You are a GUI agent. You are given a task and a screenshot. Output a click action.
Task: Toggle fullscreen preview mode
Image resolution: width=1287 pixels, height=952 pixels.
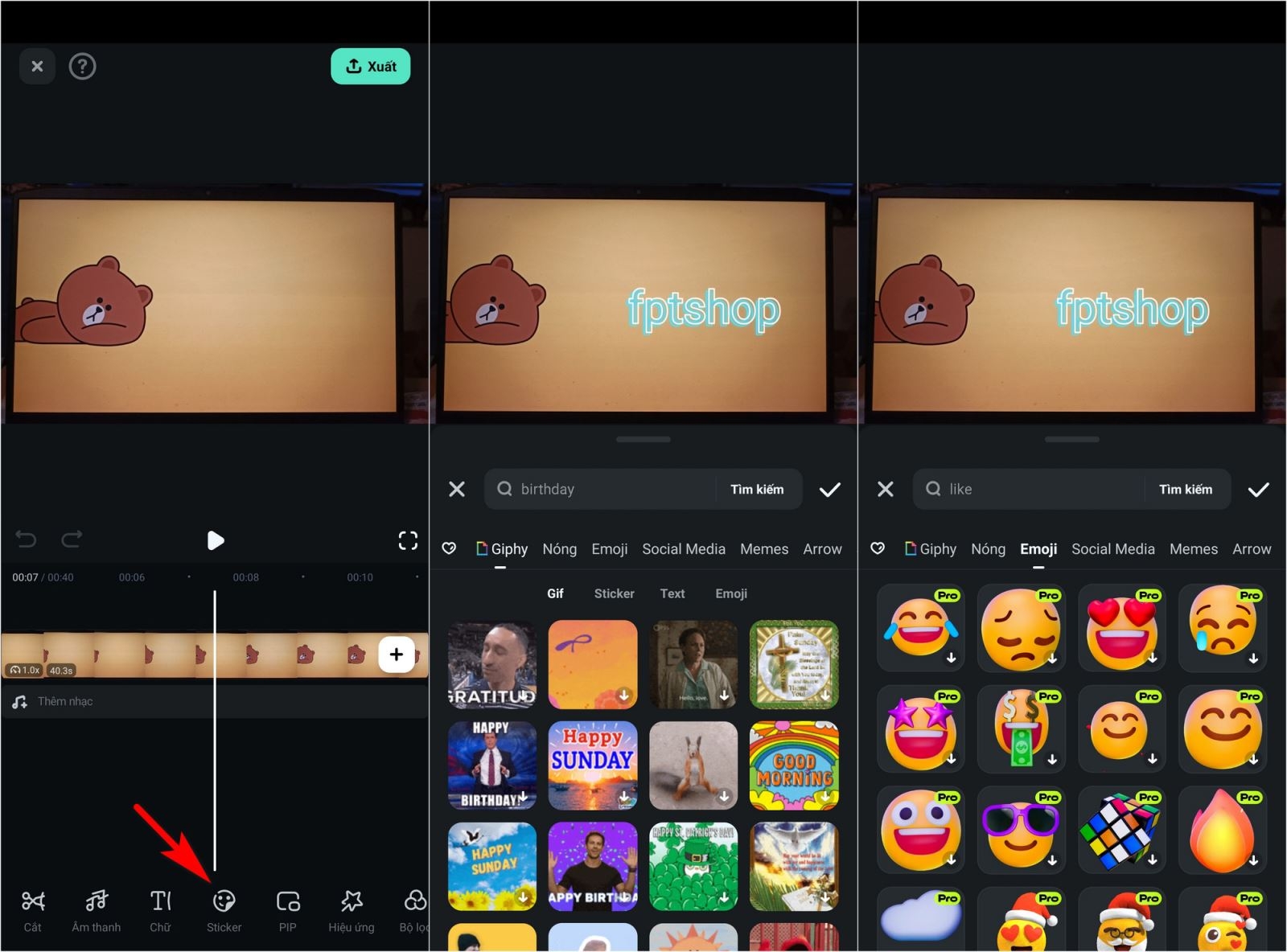[x=408, y=540]
